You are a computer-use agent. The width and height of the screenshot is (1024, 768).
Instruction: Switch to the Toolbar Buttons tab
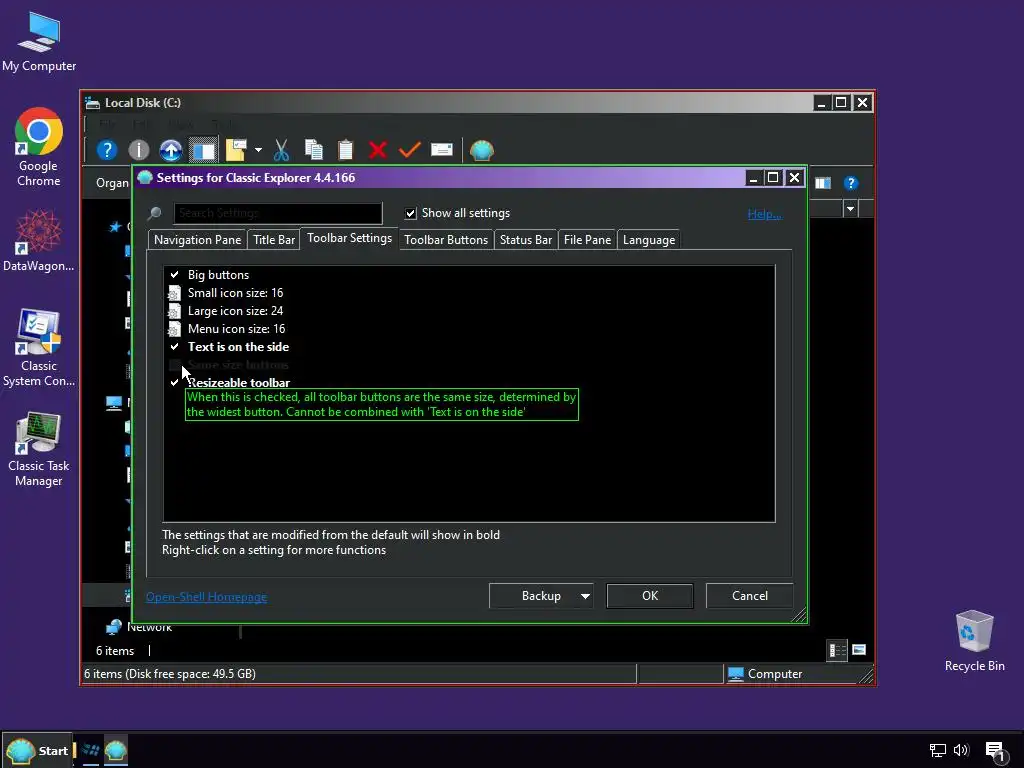click(446, 240)
